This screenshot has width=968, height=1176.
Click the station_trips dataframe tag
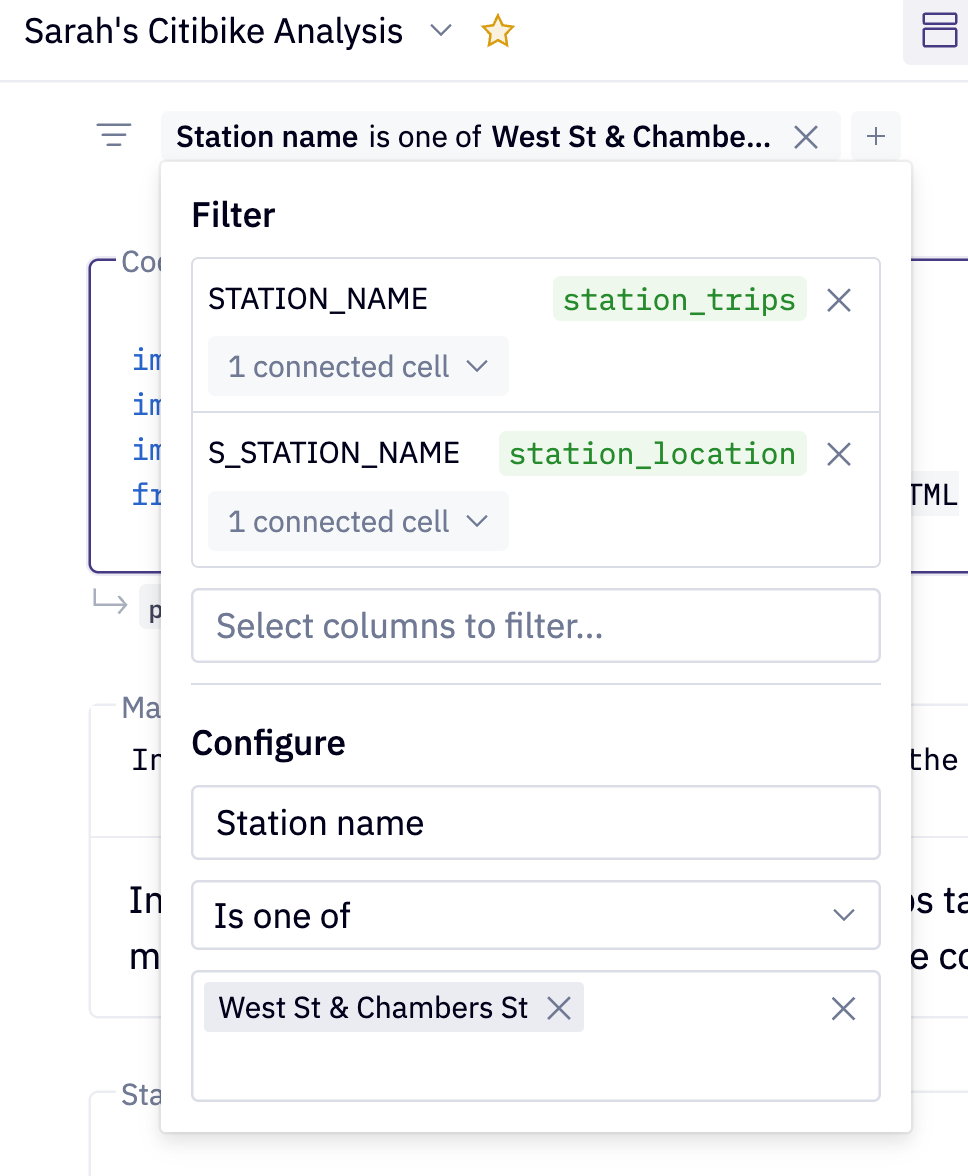click(x=679, y=299)
